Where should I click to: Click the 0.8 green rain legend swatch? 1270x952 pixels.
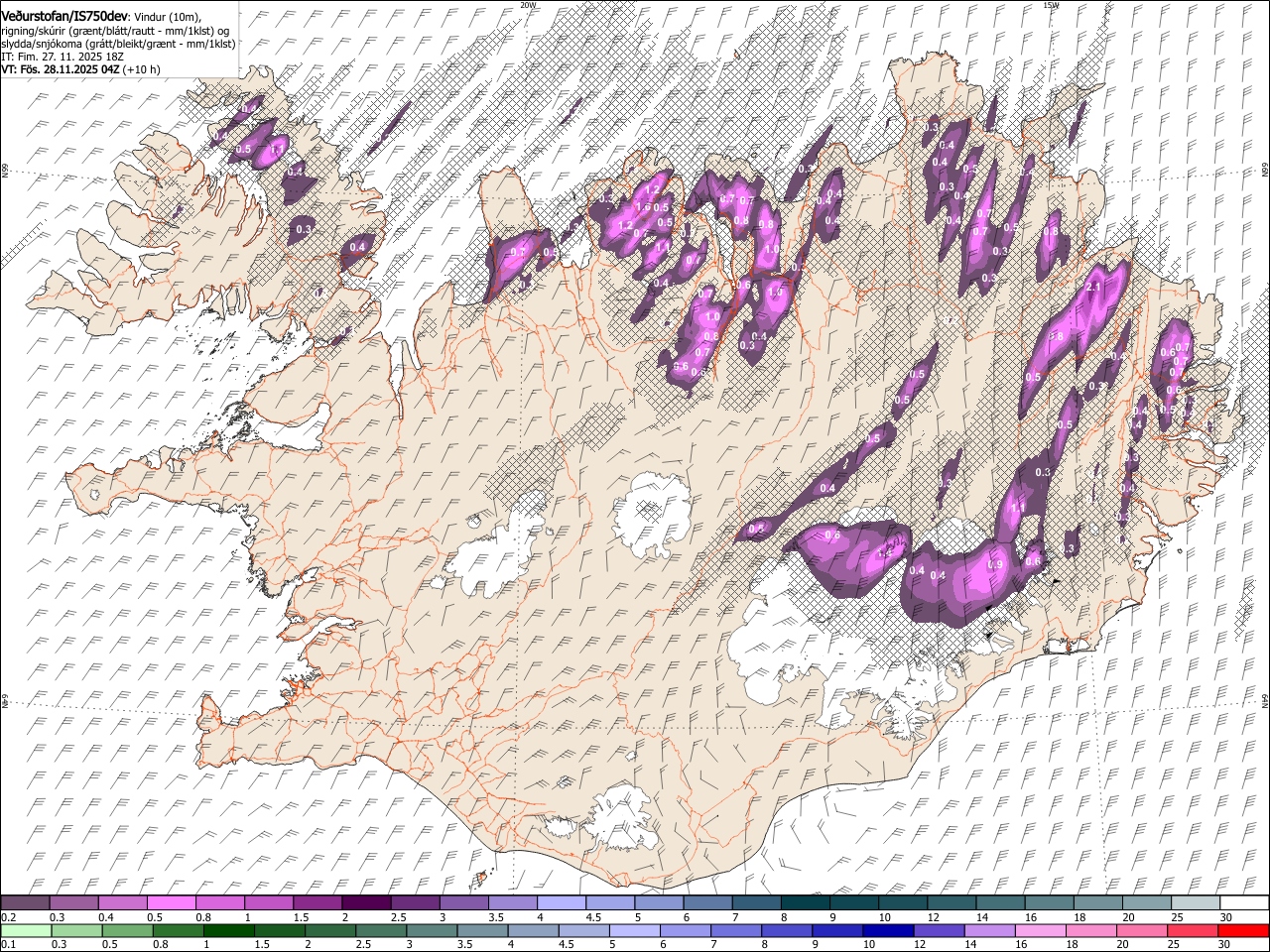click(x=178, y=930)
